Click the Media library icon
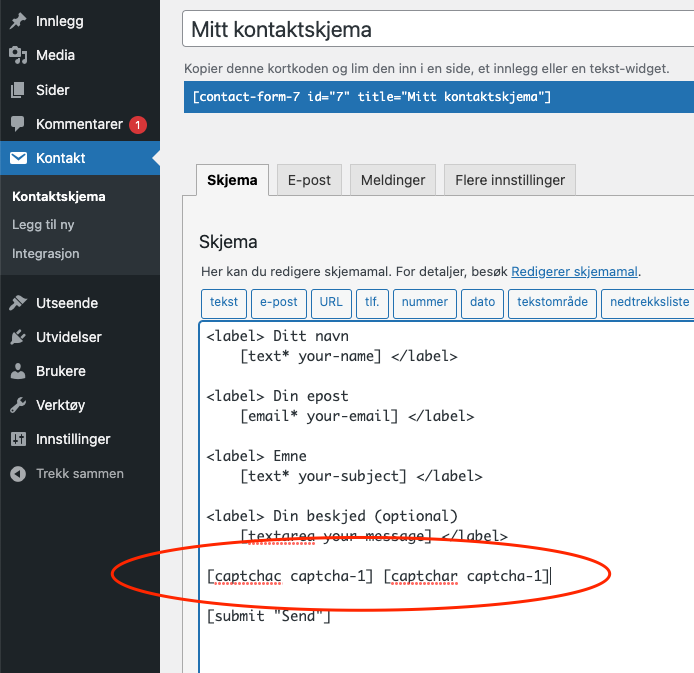This screenshot has height=673, width=694. (18, 55)
